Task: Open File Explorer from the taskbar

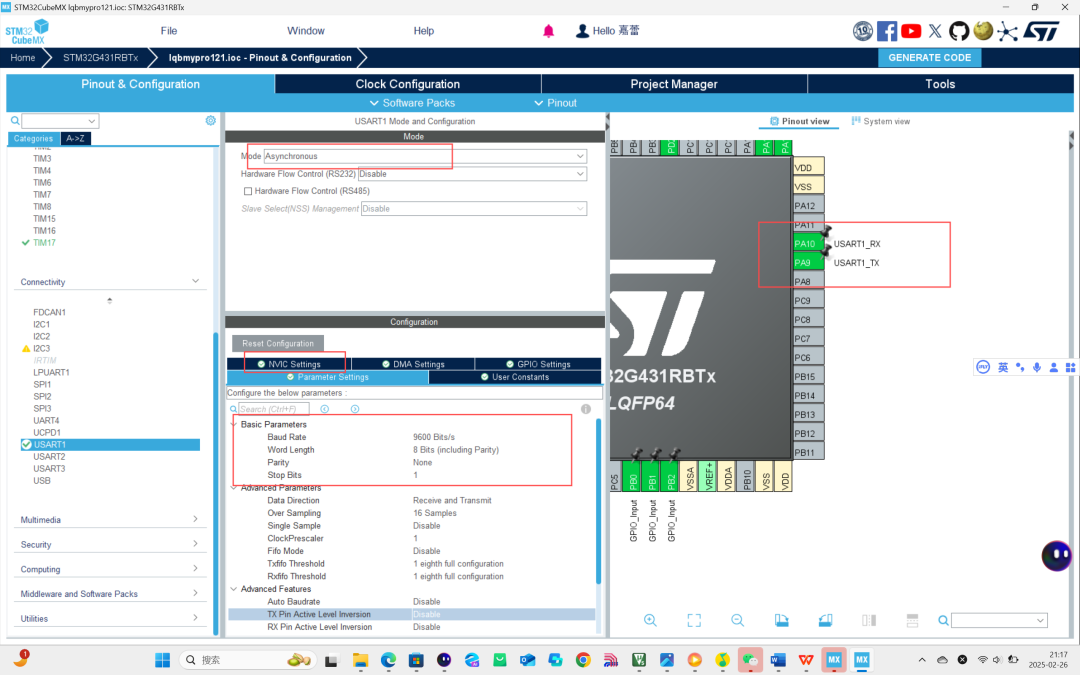Action: pos(360,660)
